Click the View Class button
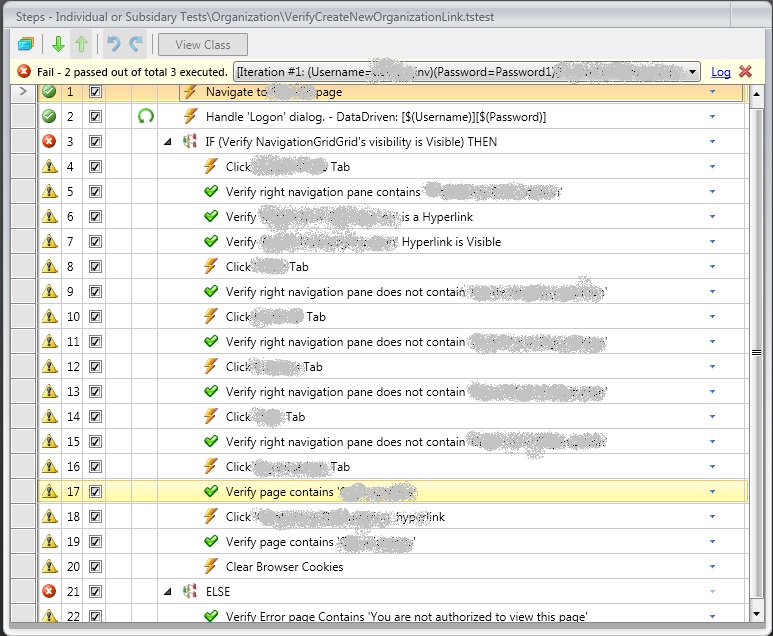This screenshot has height=636, width=773. 203,45
